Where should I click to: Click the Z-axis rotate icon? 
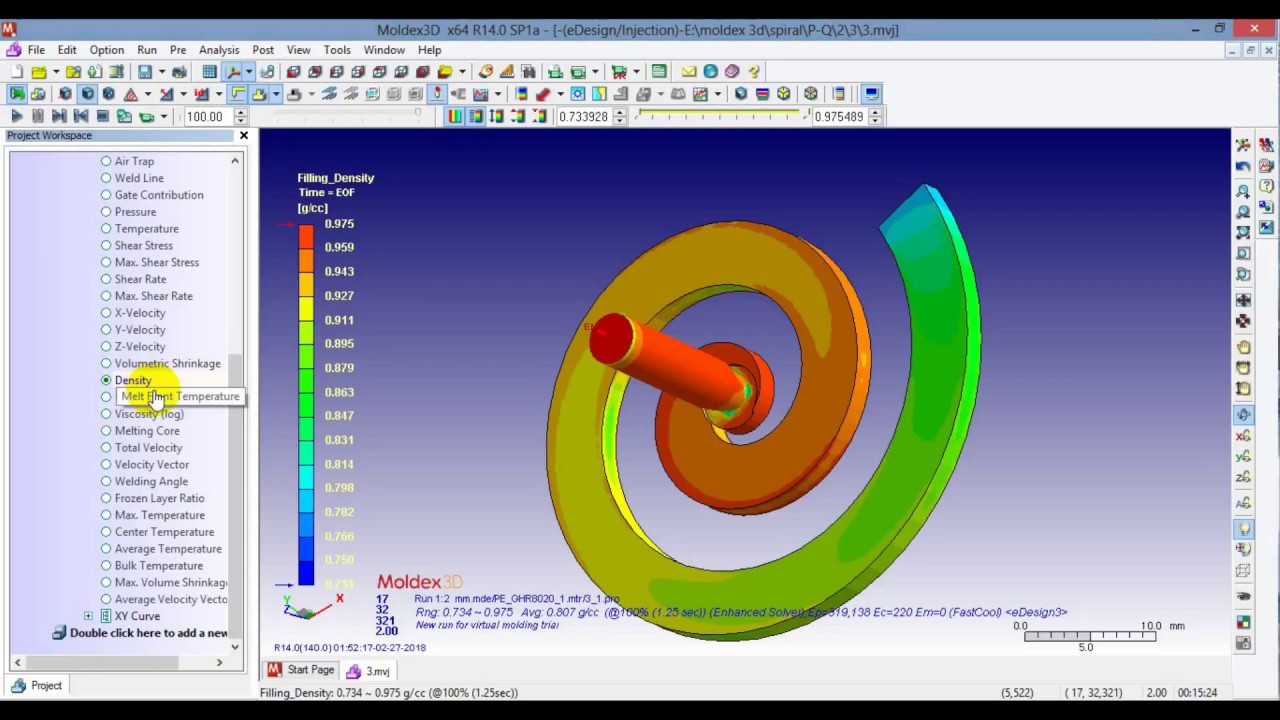tap(1243, 479)
